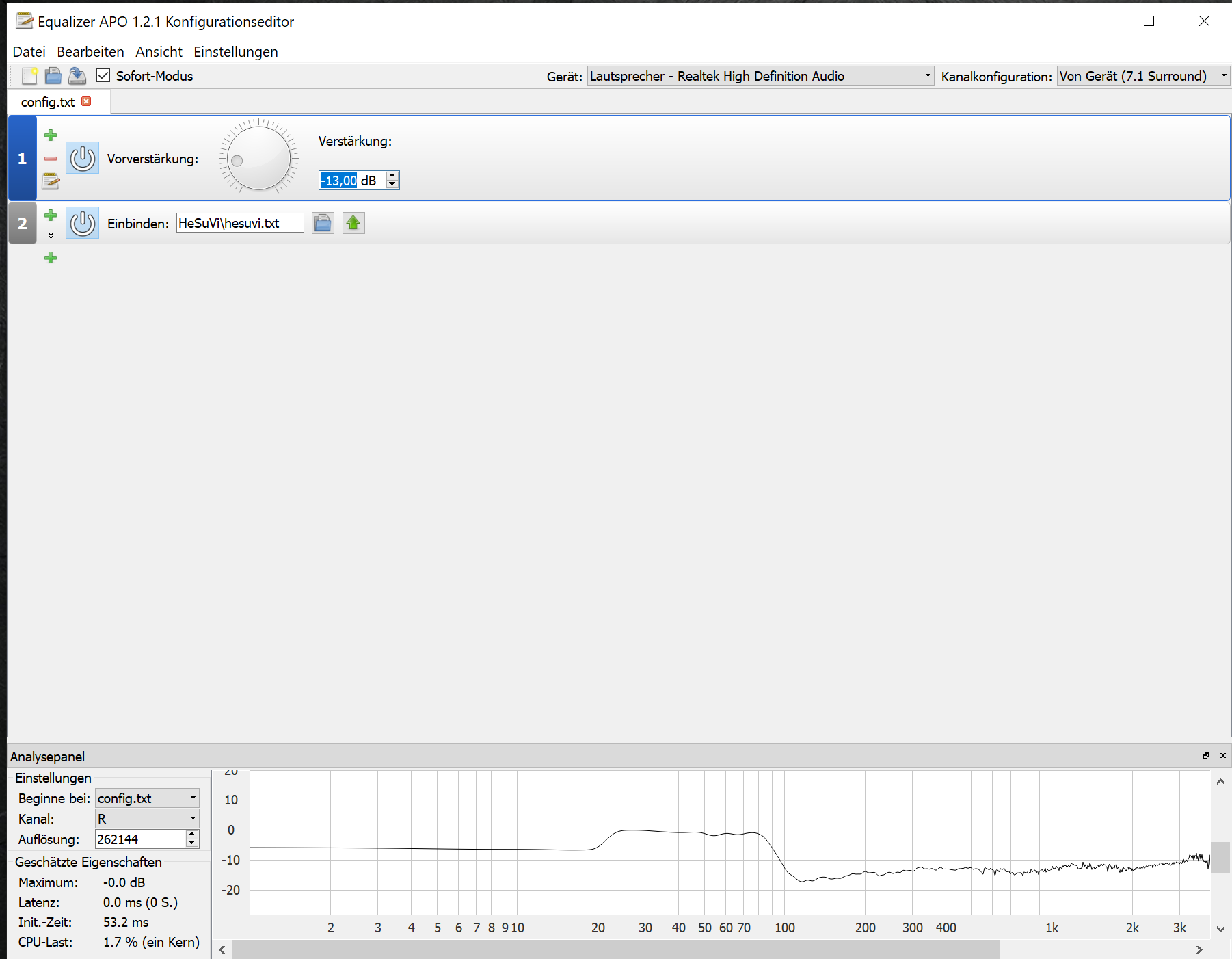
Task: Click the new file toolbar icon
Action: pyautogui.click(x=29, y=76)
